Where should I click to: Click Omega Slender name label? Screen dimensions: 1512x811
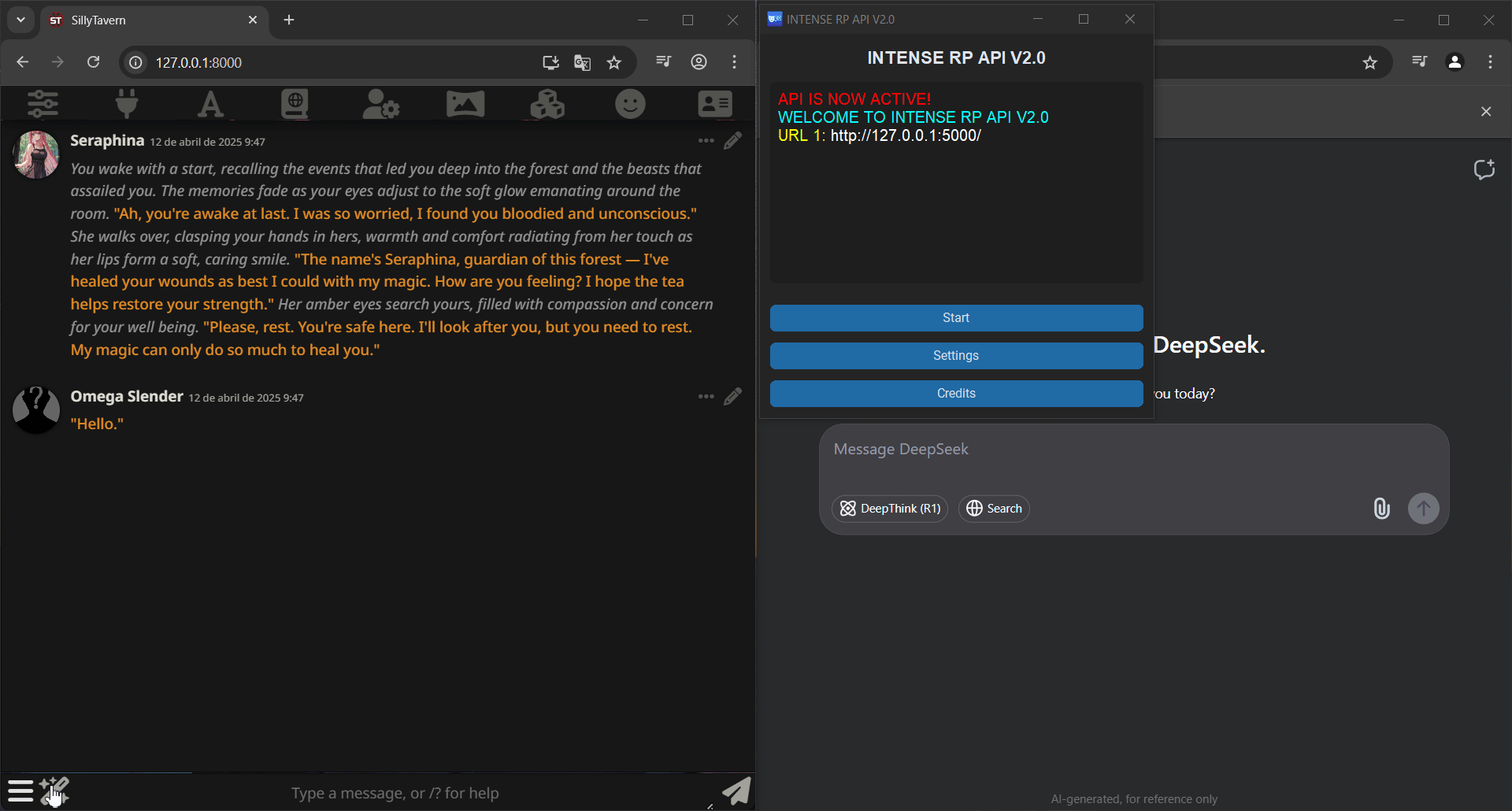[127, 397]
